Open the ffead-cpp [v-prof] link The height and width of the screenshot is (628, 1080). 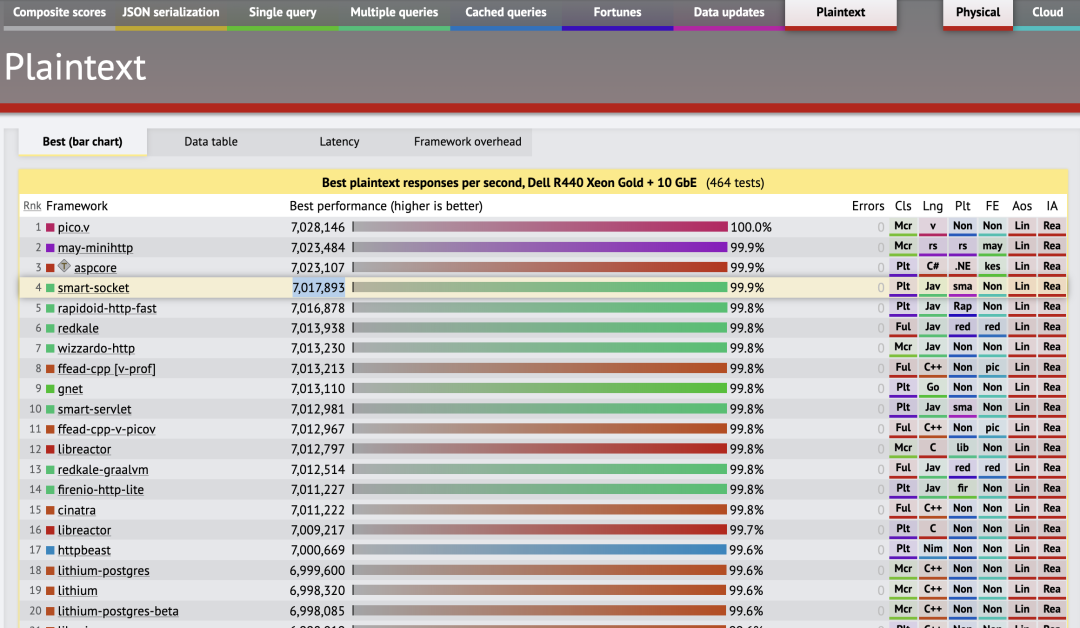coord(106,368)
